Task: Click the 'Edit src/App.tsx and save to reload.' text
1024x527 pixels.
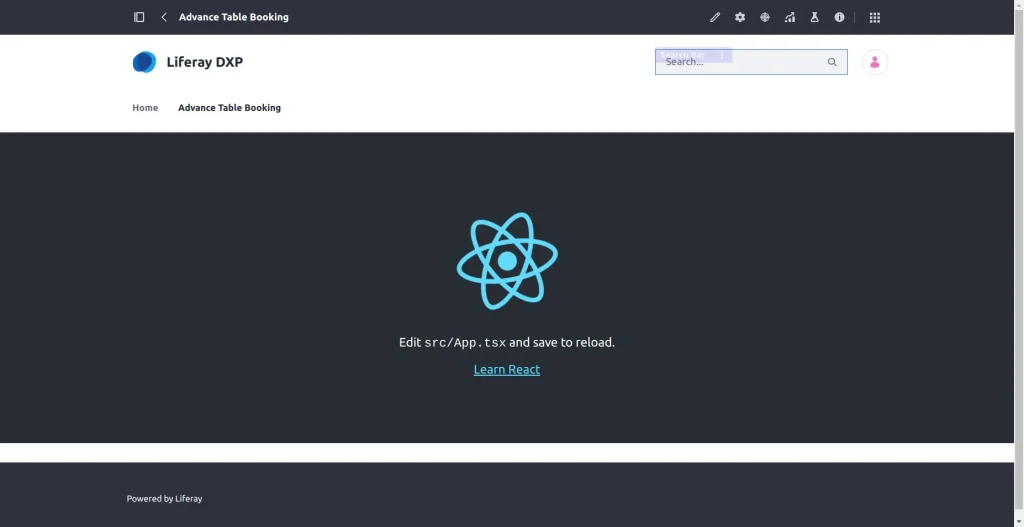Action: [x=507, y=342]
